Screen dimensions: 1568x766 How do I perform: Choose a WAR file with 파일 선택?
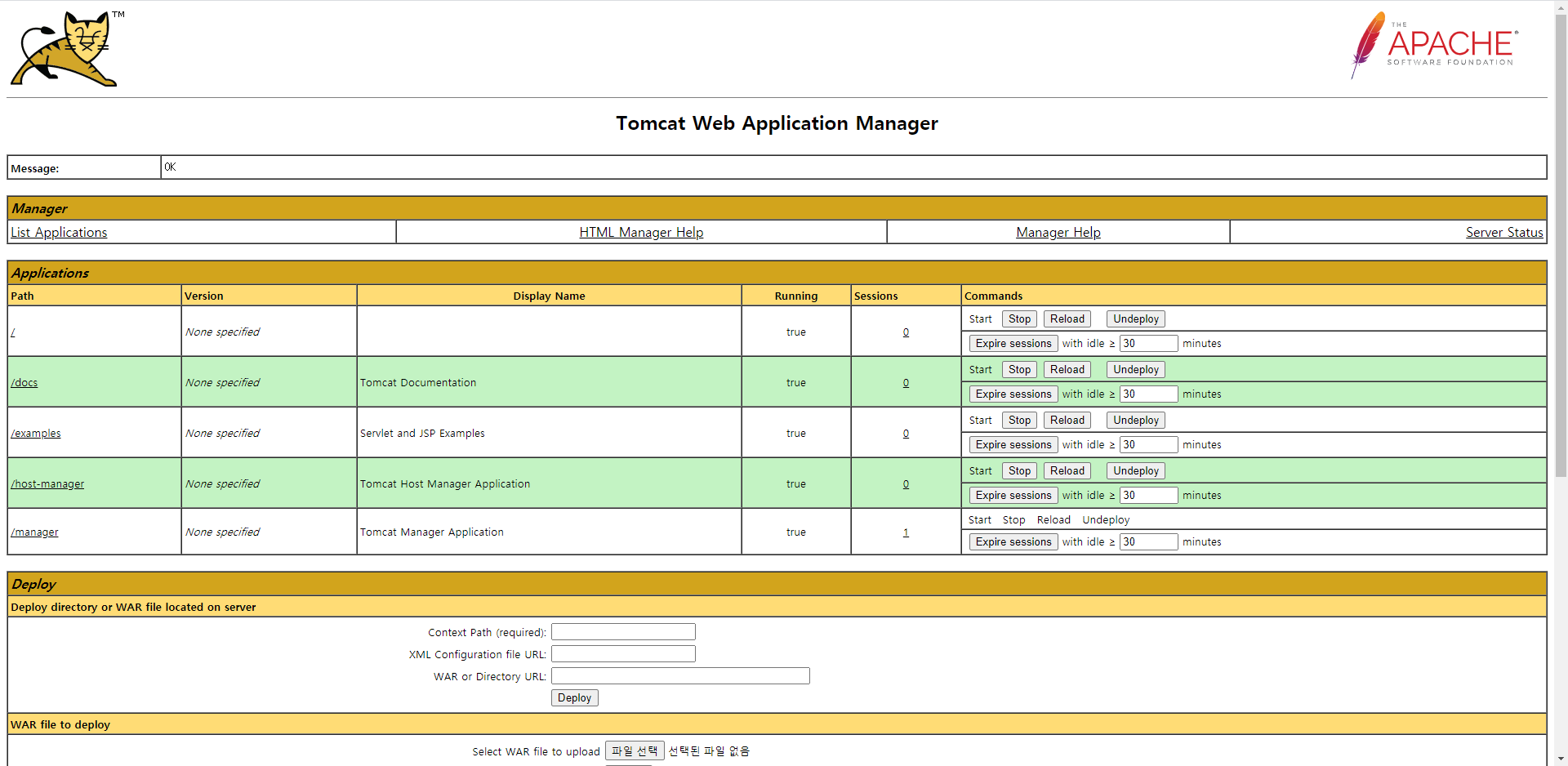[635, 751]
